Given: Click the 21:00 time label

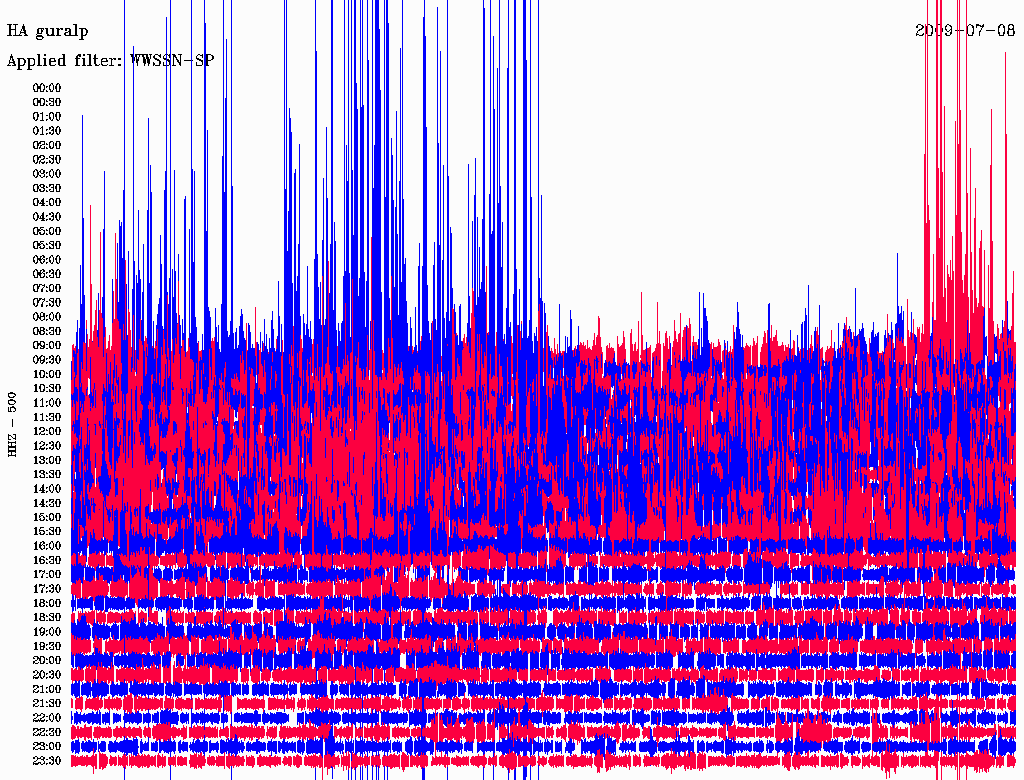Looking at the screenshot, I should coord(47,689).
